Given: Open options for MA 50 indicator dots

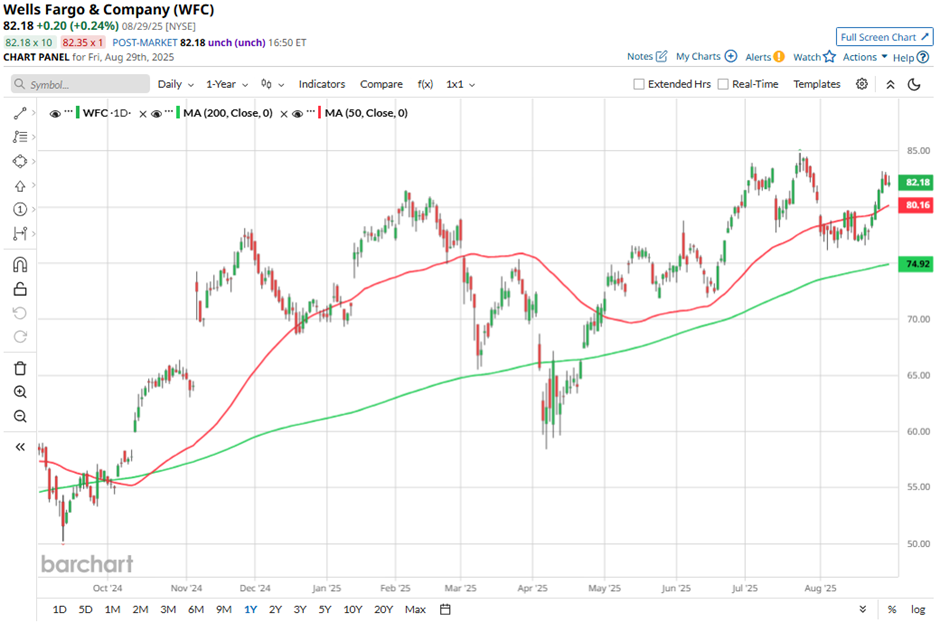Looking at the screenshot, I should pos(310,111).
